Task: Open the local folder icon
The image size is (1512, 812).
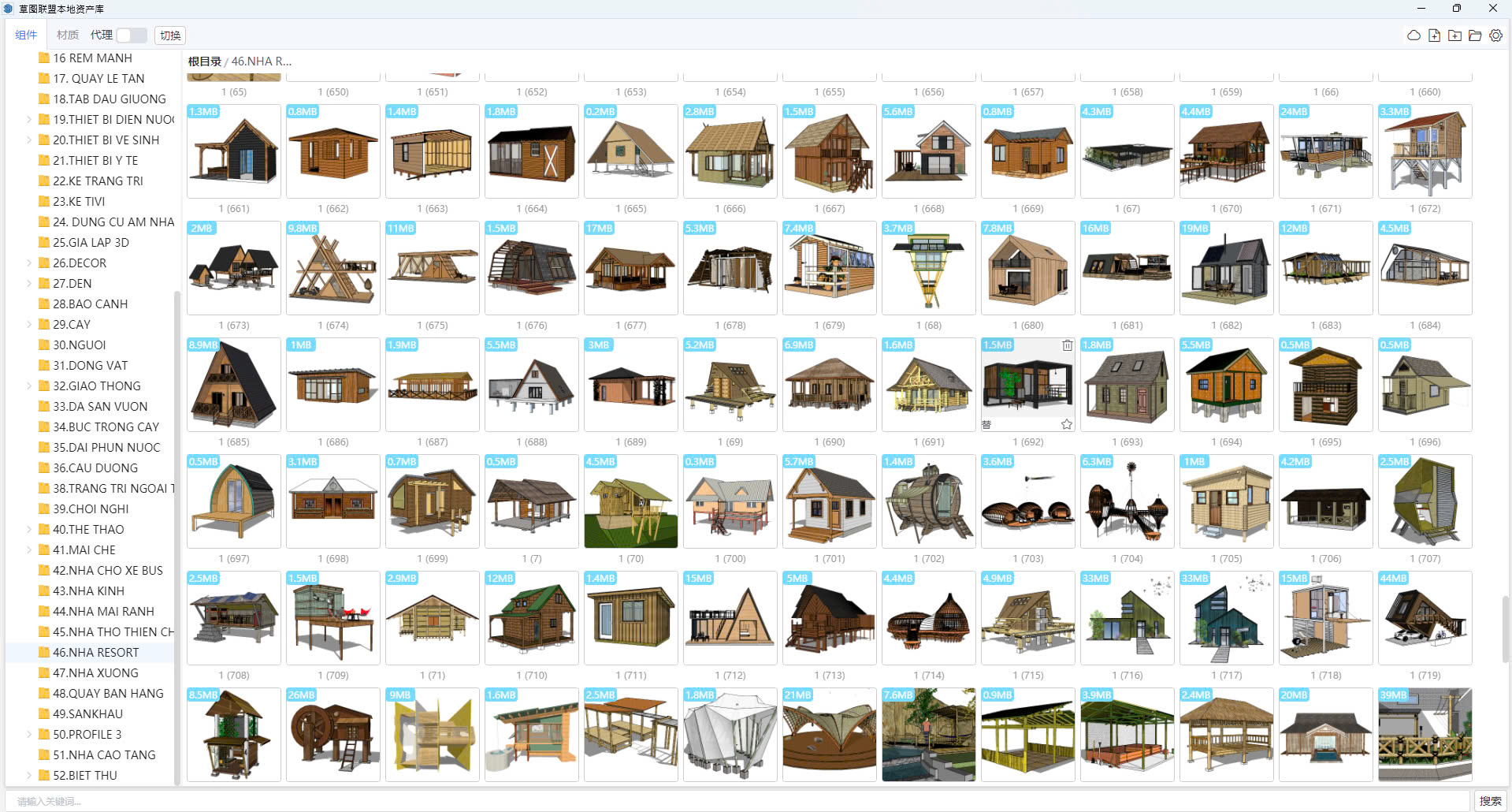Action: point(1475,35)
